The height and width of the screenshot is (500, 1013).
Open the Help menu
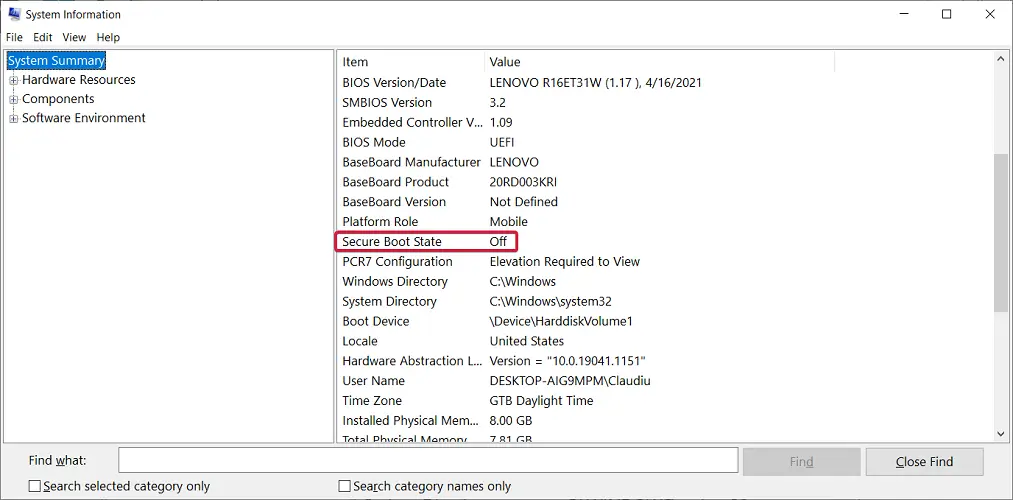[x=108, y=37]
